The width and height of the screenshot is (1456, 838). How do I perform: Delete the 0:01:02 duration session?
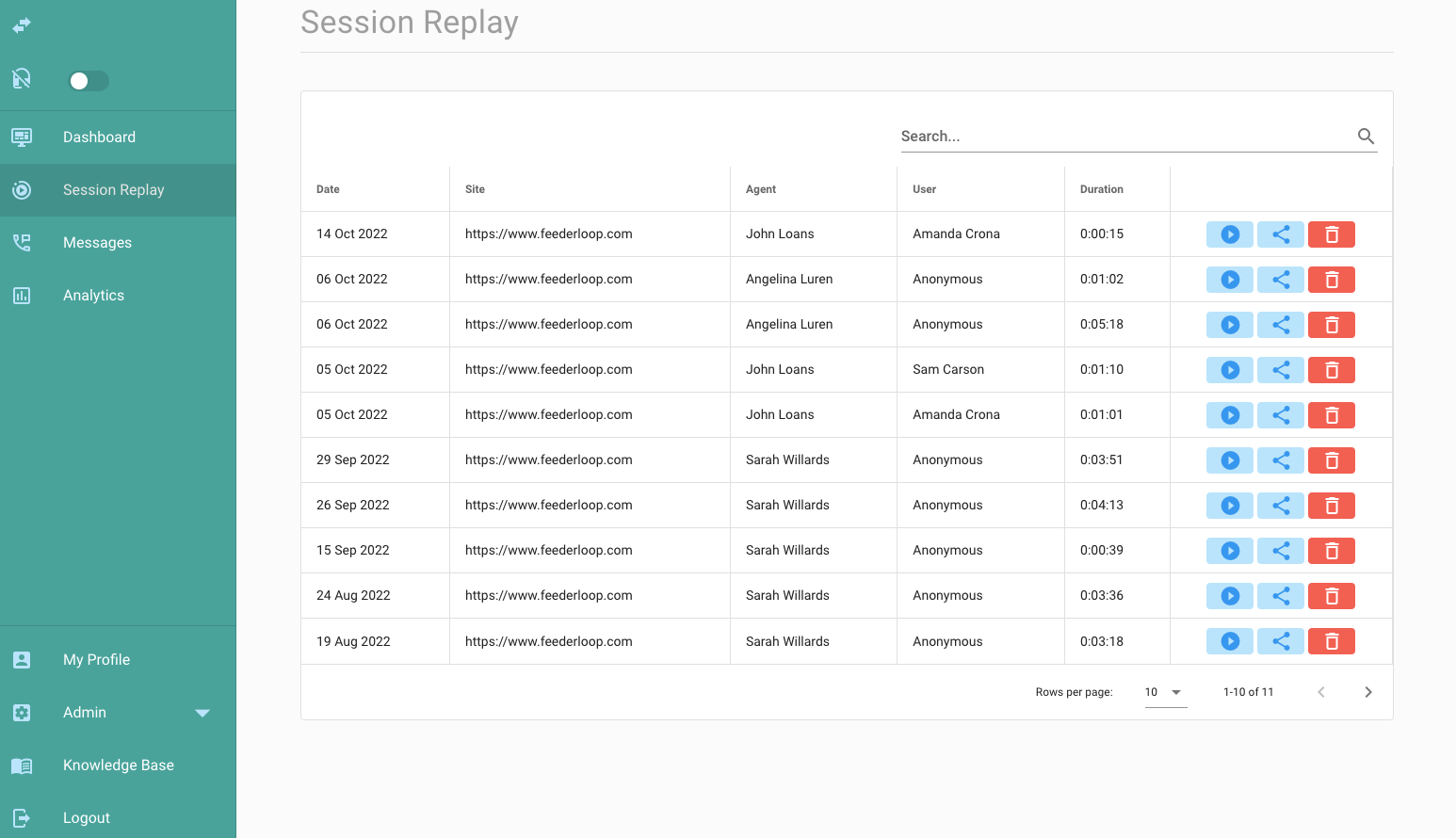[x=1332, y=280]
